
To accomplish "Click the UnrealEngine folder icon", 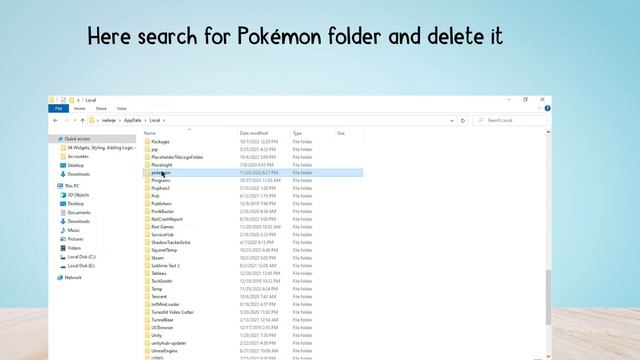I will (x=147, y=351).
